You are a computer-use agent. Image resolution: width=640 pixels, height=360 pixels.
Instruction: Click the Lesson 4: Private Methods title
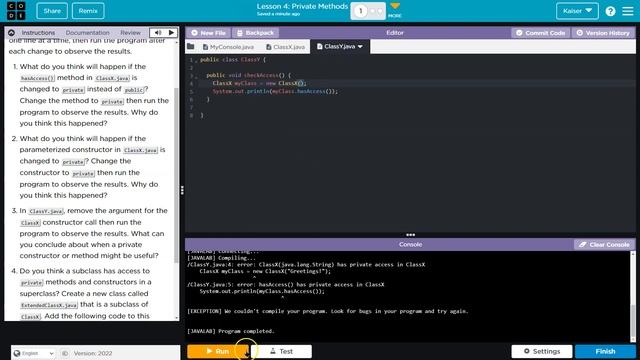[302, 7]
